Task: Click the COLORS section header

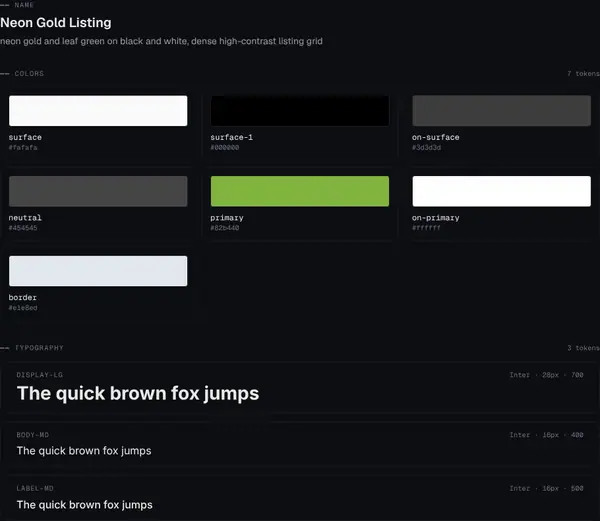Action: click(x=29, y=73)
